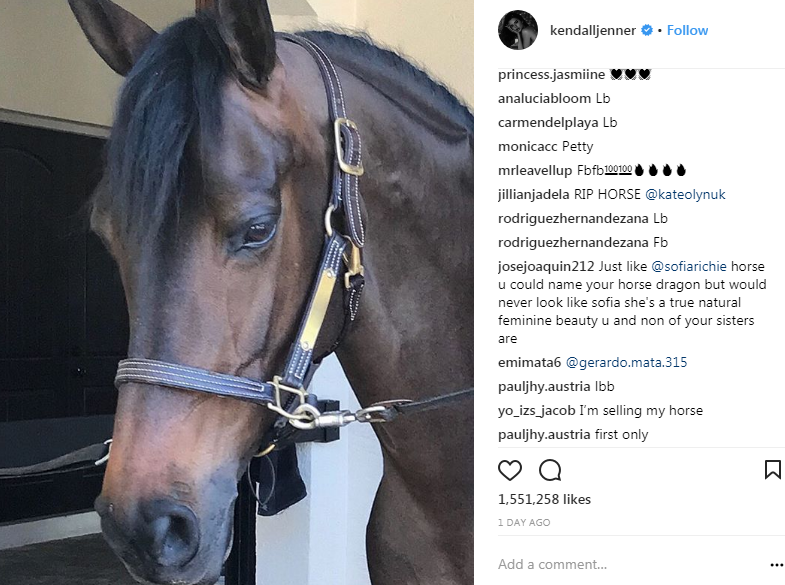The image size is (785, 585).
Task: Open the yo_izs_jacob commenter profile
Action: click(x=536, y=410)
